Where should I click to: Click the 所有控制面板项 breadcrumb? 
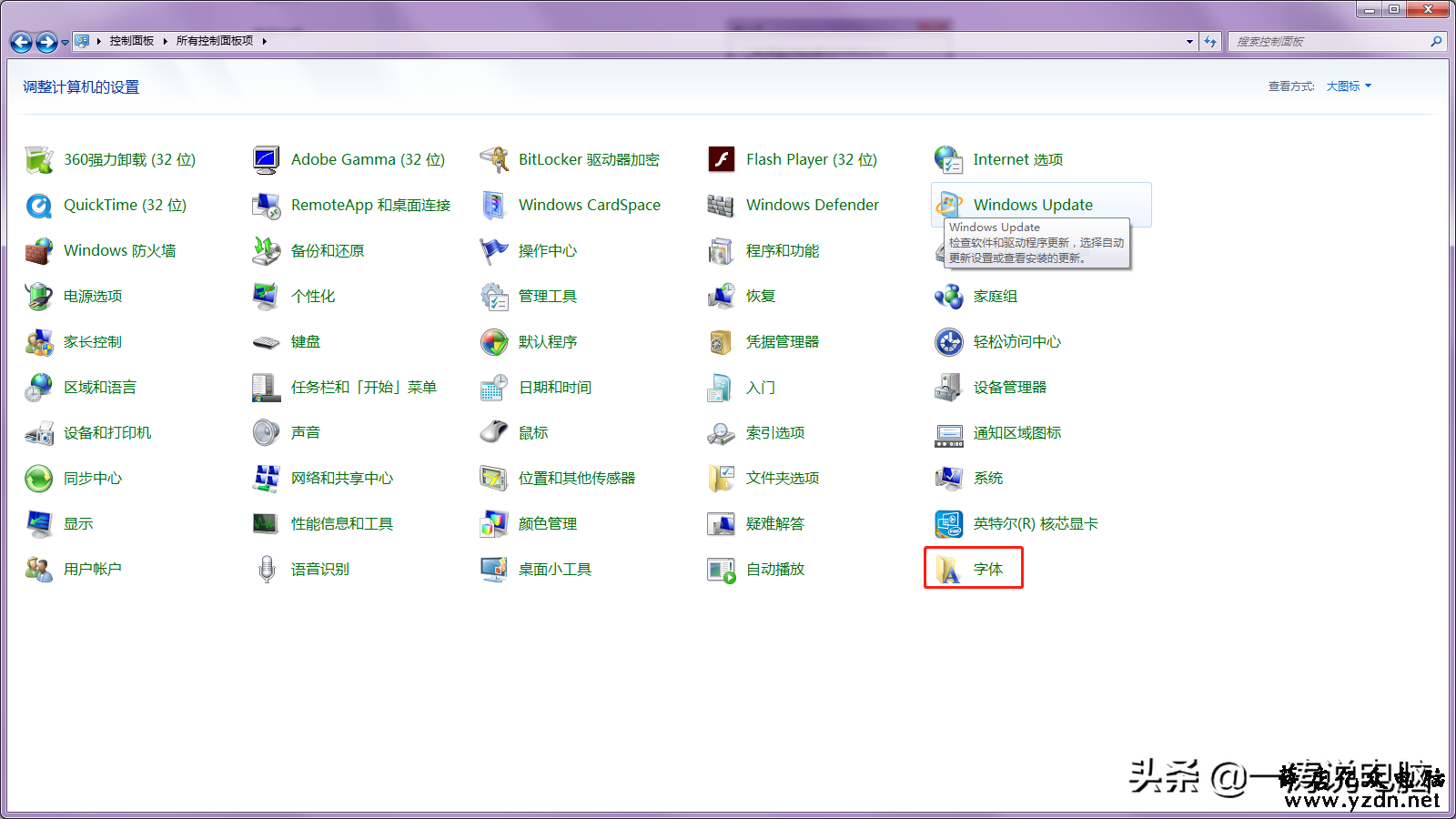coord(215,41)
